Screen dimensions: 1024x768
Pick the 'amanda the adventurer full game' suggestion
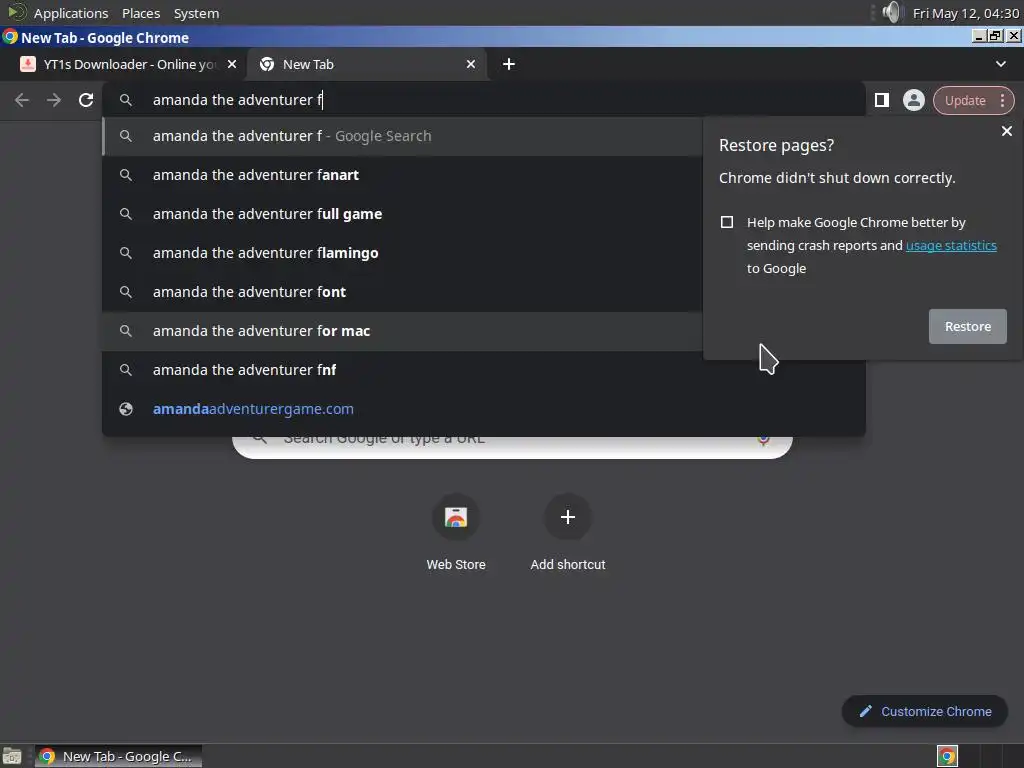pos(402,214)
